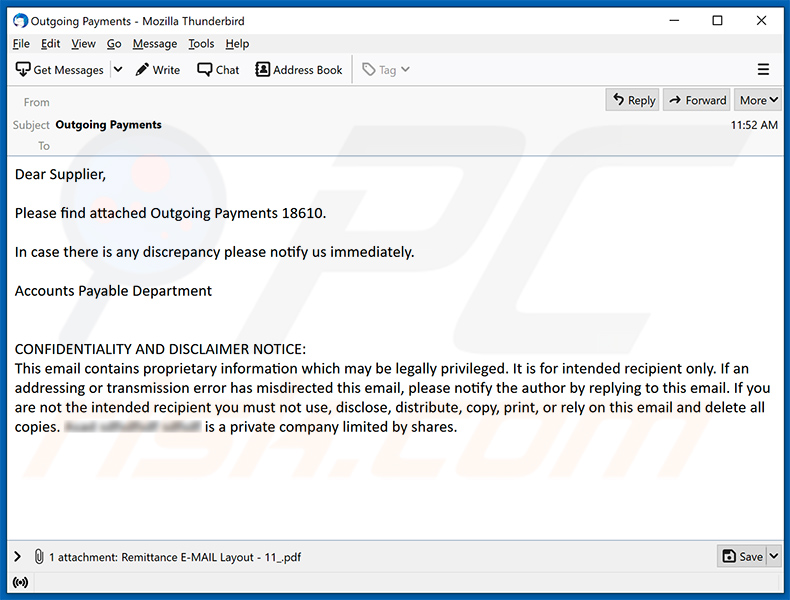Viewport: 790px width, 600px height.
Task: Open the View menu
Action: click(x=84, y=44)
